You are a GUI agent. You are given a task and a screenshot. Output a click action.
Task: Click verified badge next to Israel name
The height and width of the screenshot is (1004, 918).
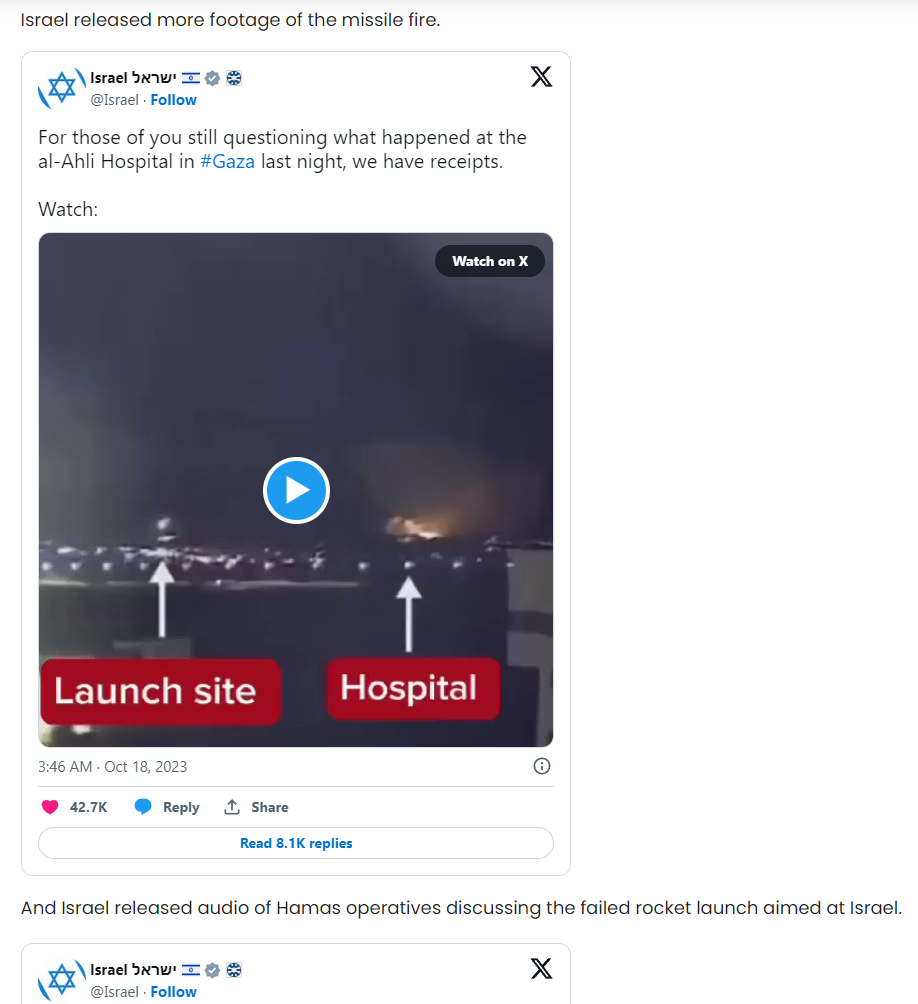[x=213, y=78]
